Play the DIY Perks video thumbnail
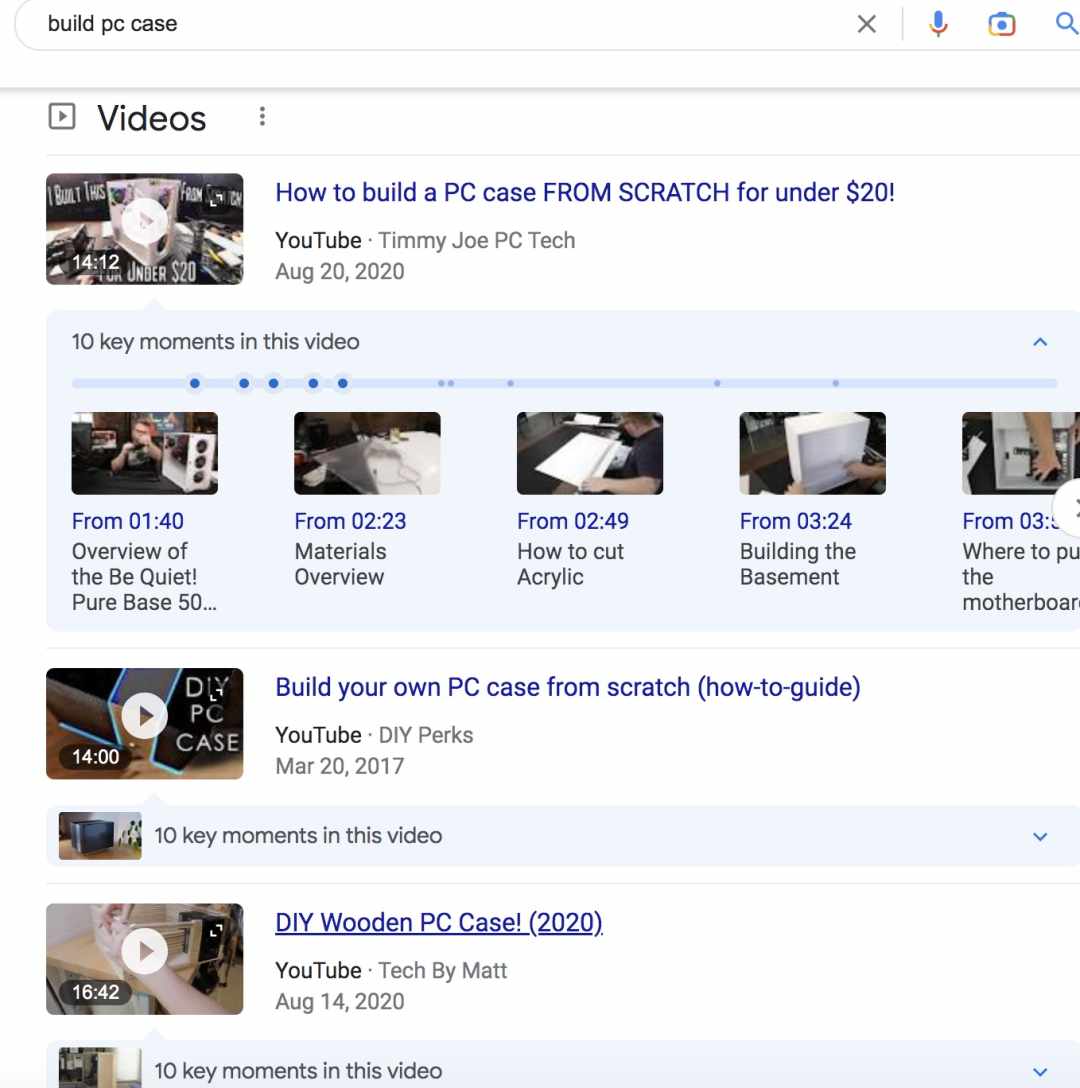The image size is (1080, 1088). click(x=144, y=723)
